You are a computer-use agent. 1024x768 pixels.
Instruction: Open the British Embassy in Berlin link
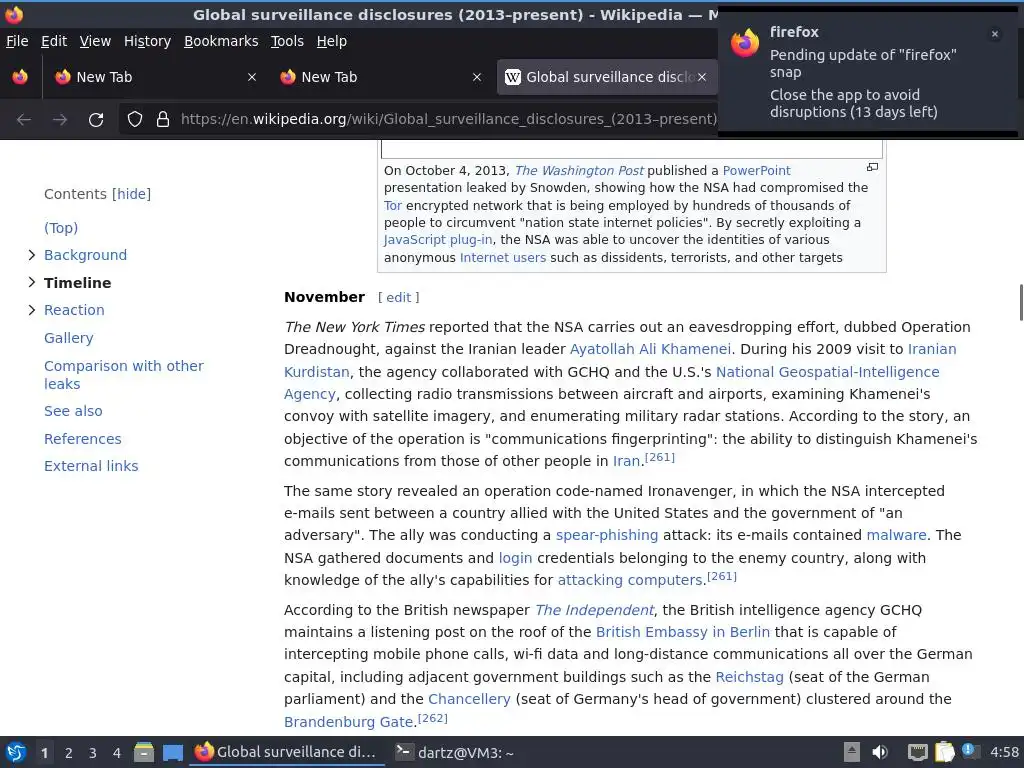682,632
